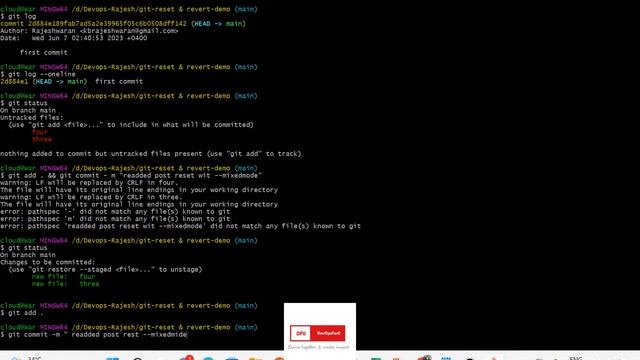Viewport: 640px width, 360px height.
Task: Click the 'git restore --staged <file>...' hint line
Action: [105, 270]
